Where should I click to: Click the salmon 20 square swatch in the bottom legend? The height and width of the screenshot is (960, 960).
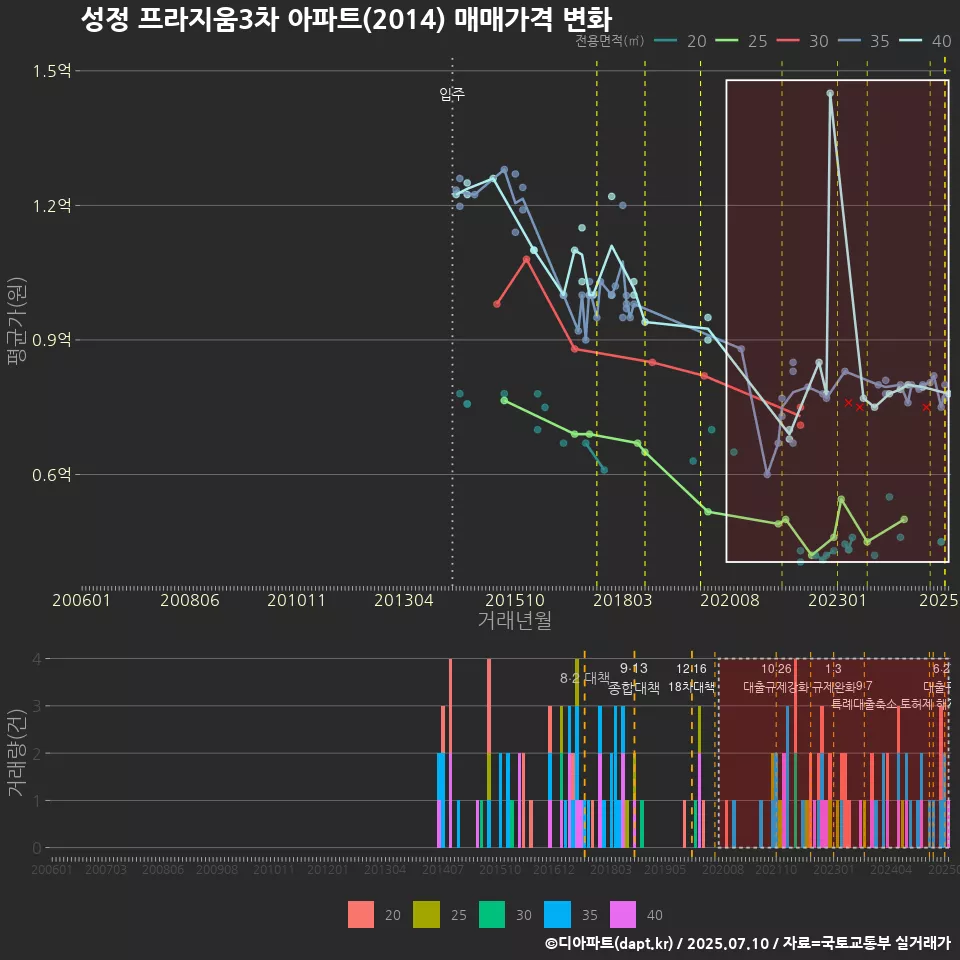click(361, 915)
